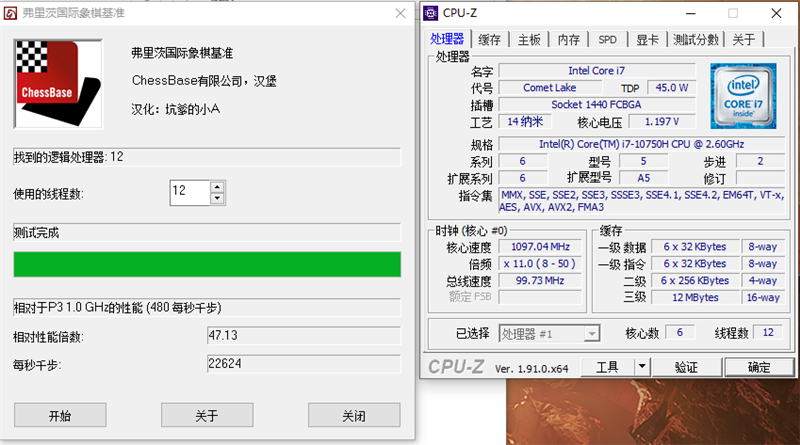This screenshot has width=800, height=445.
Task: Click the L2 cache 6 x 256 KBytes
Action: (695, 280)
